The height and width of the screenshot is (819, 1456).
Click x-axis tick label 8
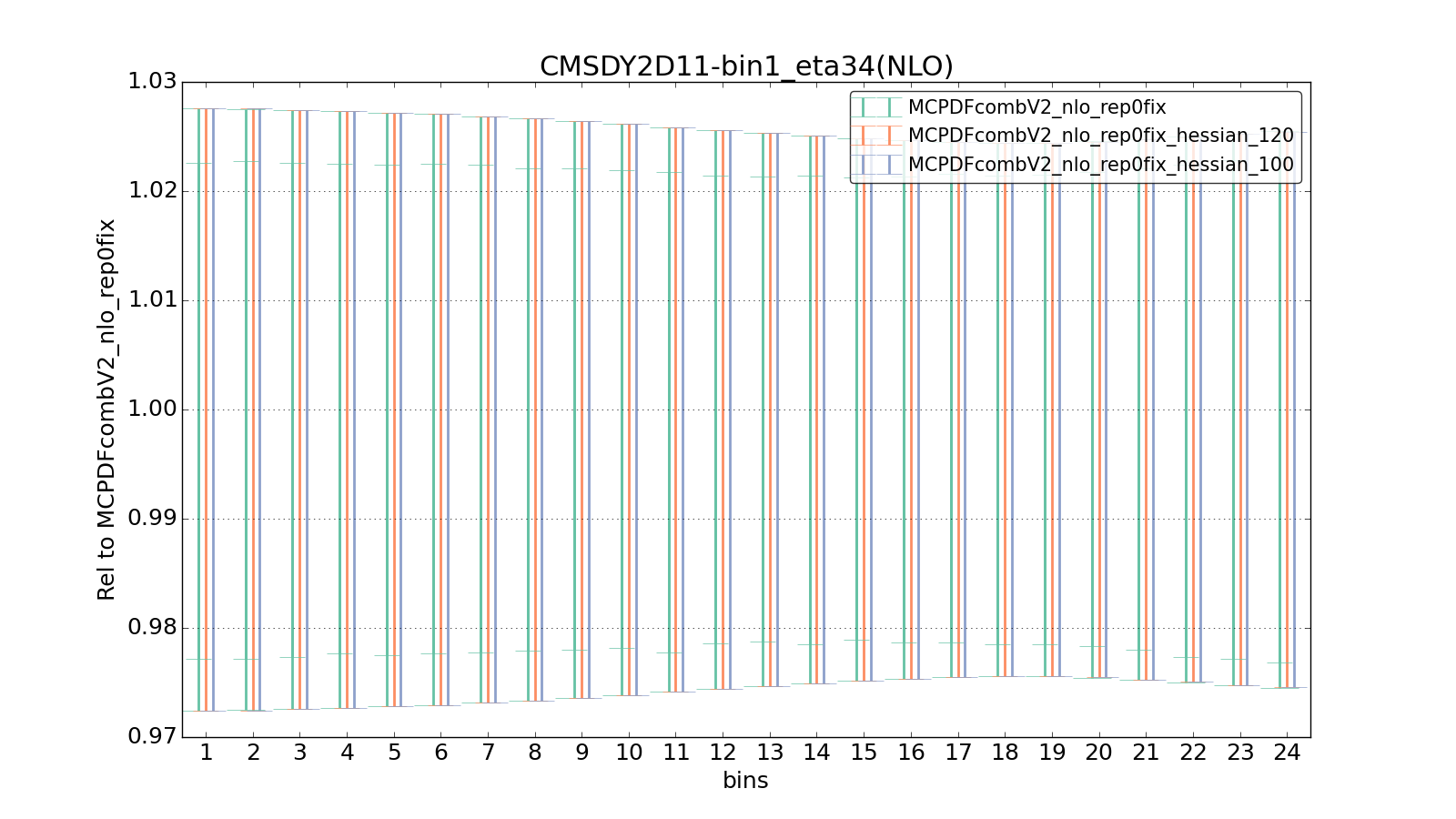pyautogui.click(x=535, y=753)
